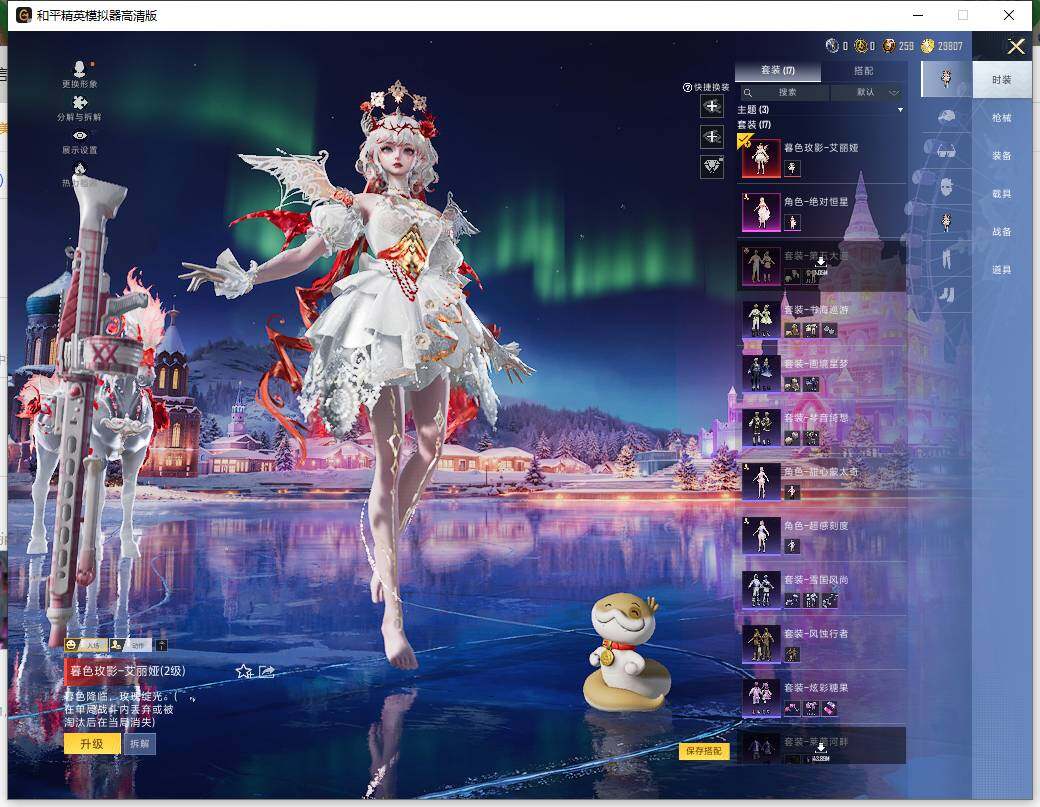Expand the 主题 (3) section arrow
Screen dimensions: 1040x807
(x=900, y=109)
